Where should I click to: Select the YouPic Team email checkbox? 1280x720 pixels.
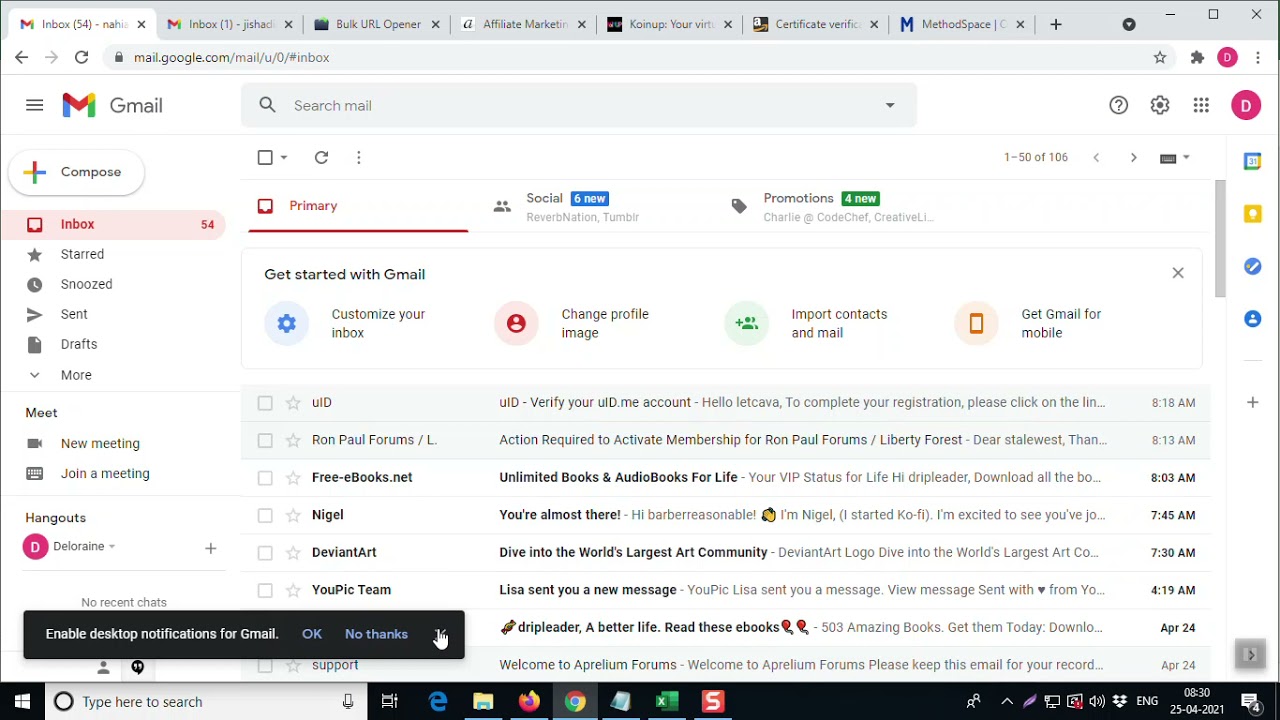[x=265, y=590]
